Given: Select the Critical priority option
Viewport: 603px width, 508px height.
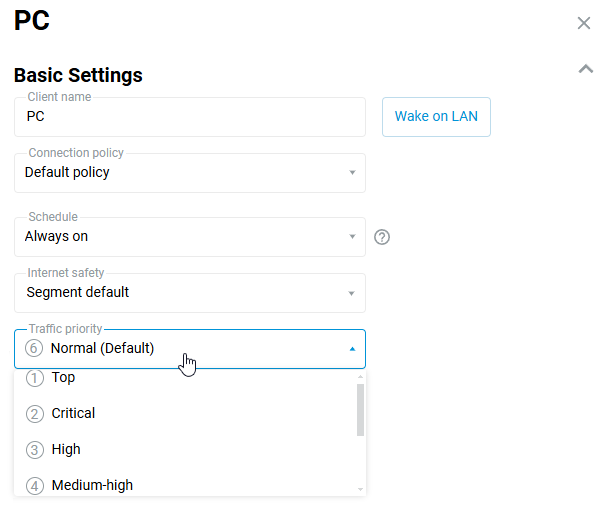Looking at the screenshot, I should pos(73,413).
